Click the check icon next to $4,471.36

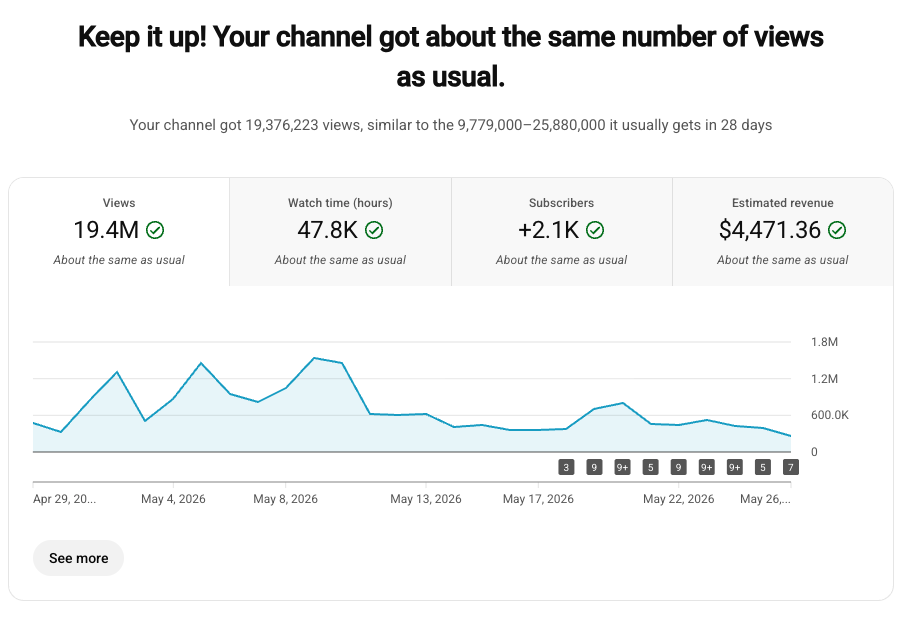point(837,231)
